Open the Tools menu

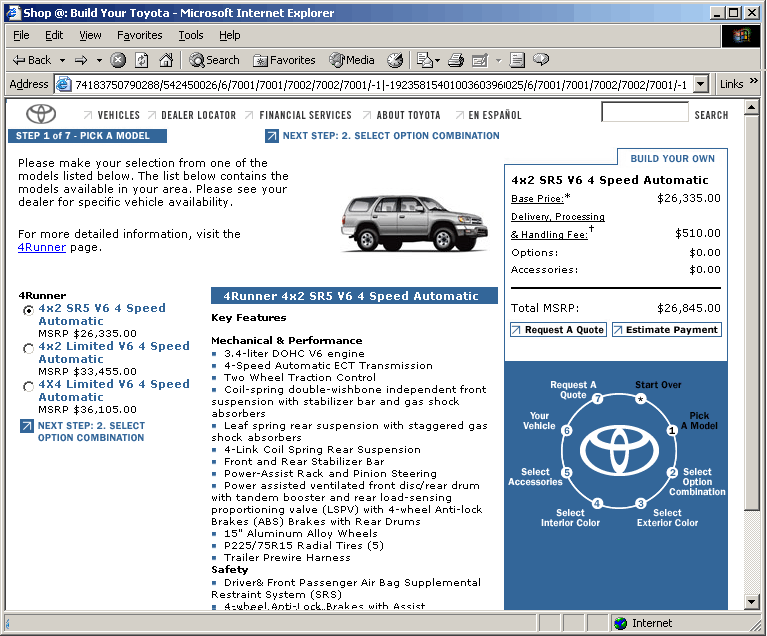(x=190, y=35)
